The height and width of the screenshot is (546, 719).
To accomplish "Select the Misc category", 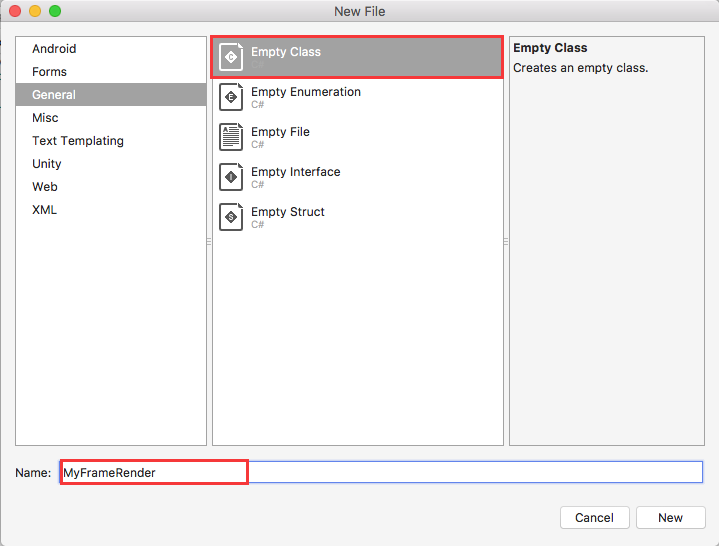I will 45,118.
